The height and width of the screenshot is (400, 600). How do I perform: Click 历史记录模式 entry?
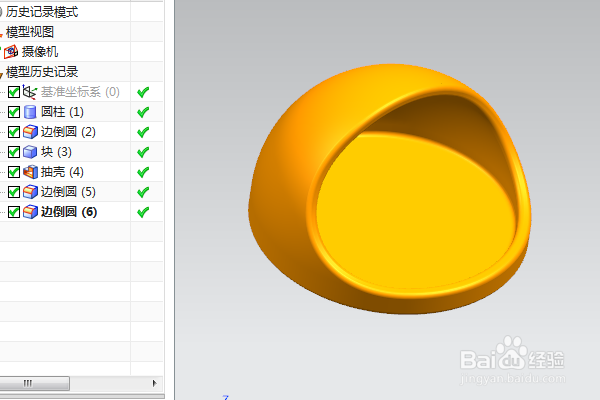(42, 12)
